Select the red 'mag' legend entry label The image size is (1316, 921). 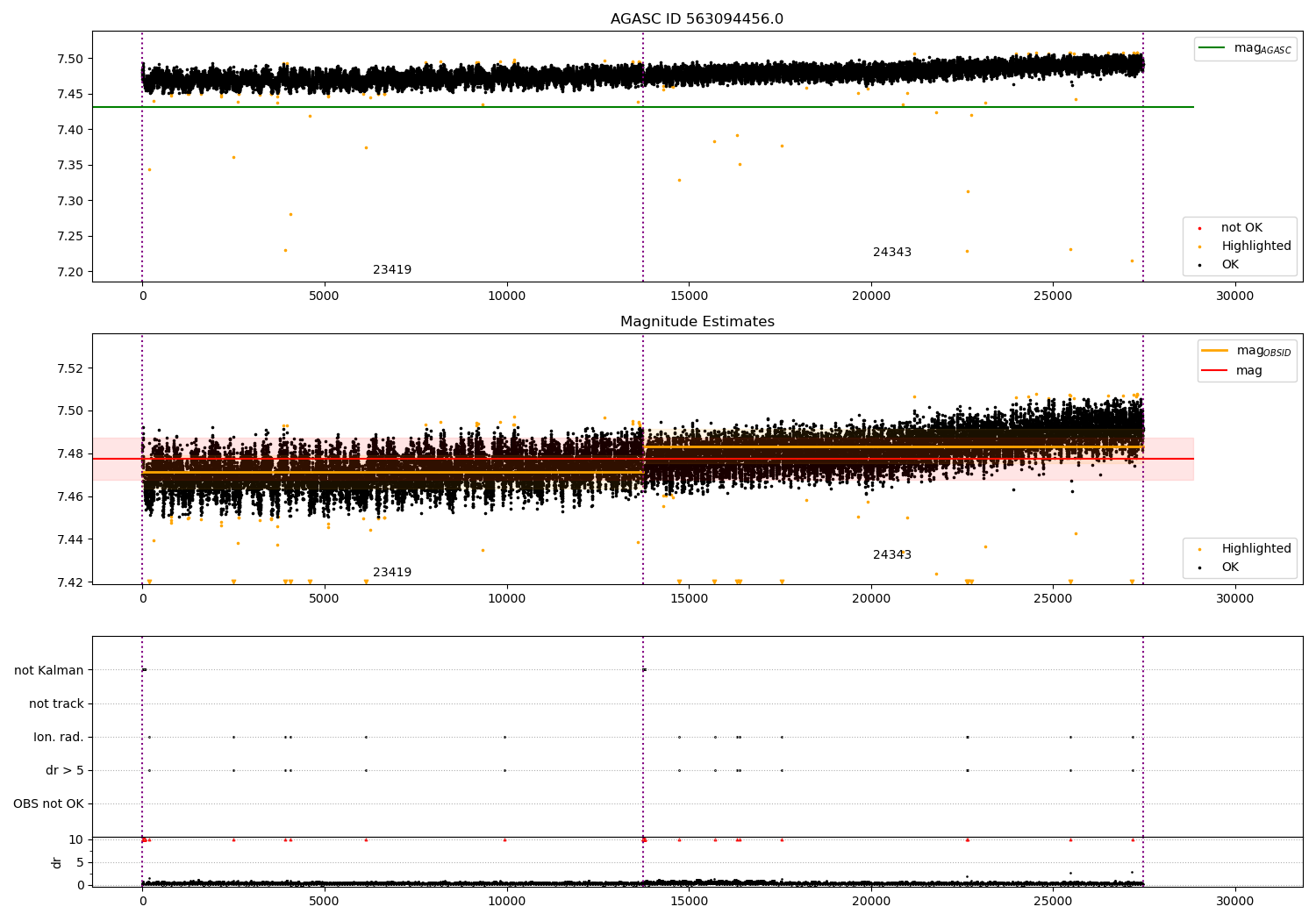click(x=1249, y=371)
